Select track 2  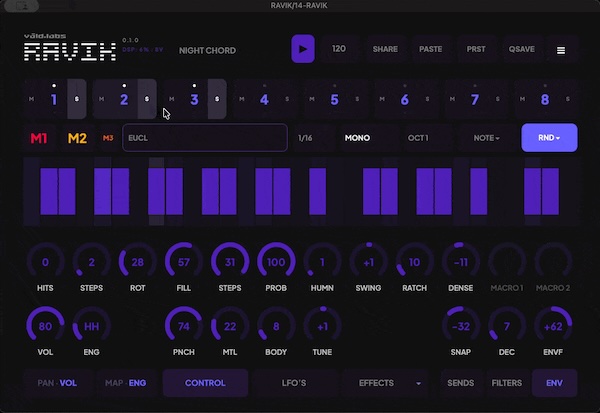tap(124, 100)
